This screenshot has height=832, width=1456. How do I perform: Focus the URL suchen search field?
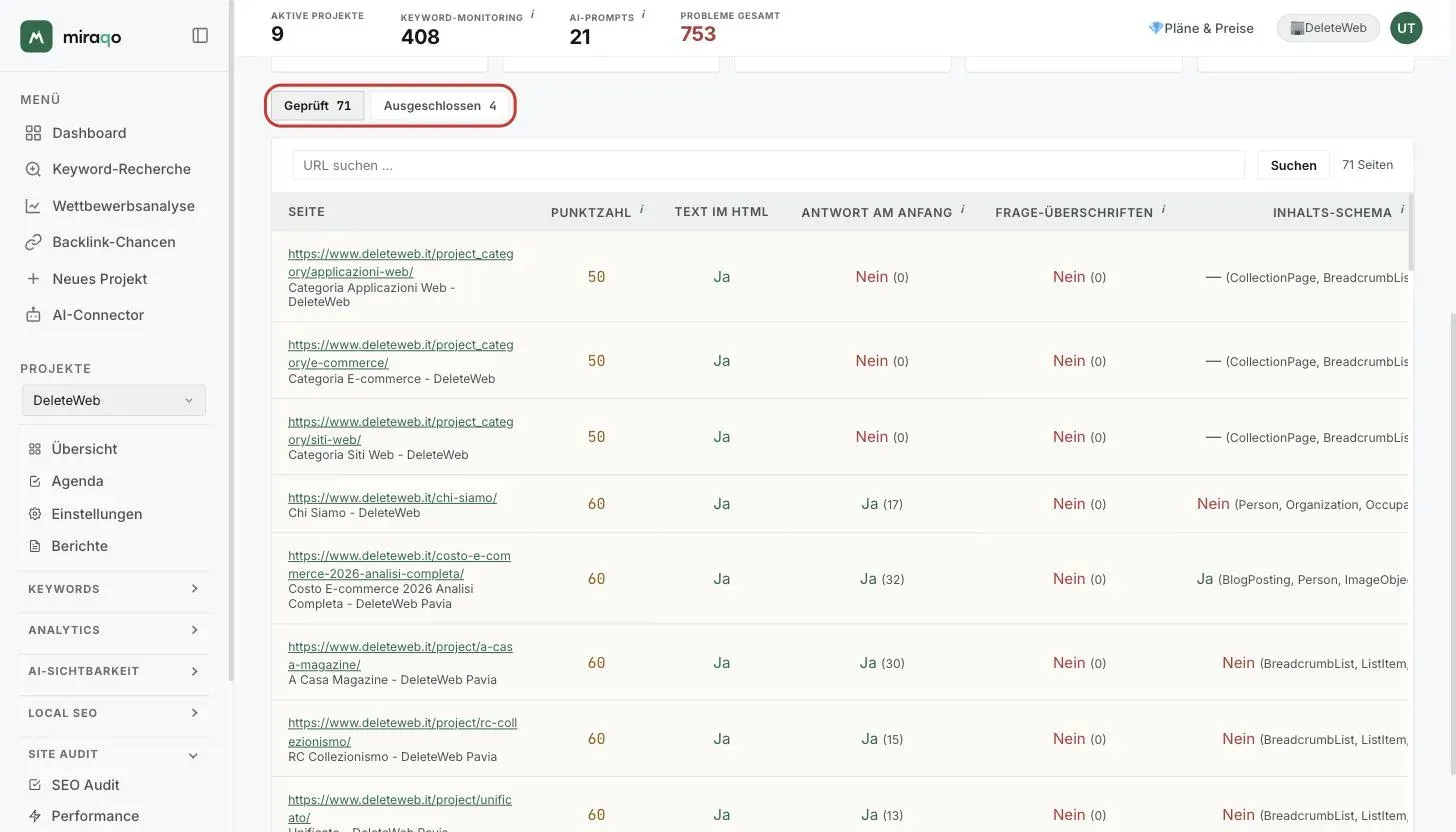click(x=768, y=165)
